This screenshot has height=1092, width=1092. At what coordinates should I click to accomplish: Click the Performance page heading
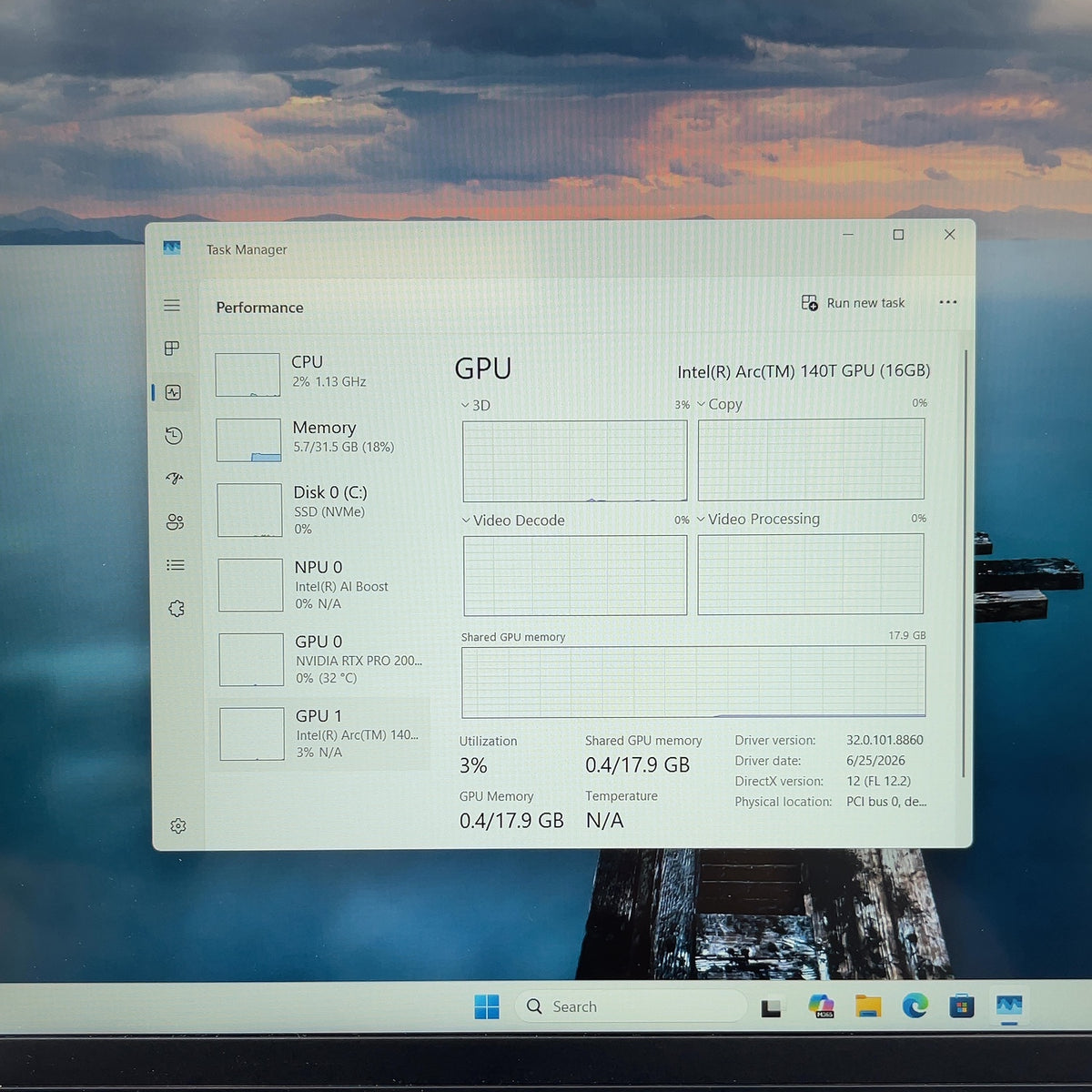259,308
